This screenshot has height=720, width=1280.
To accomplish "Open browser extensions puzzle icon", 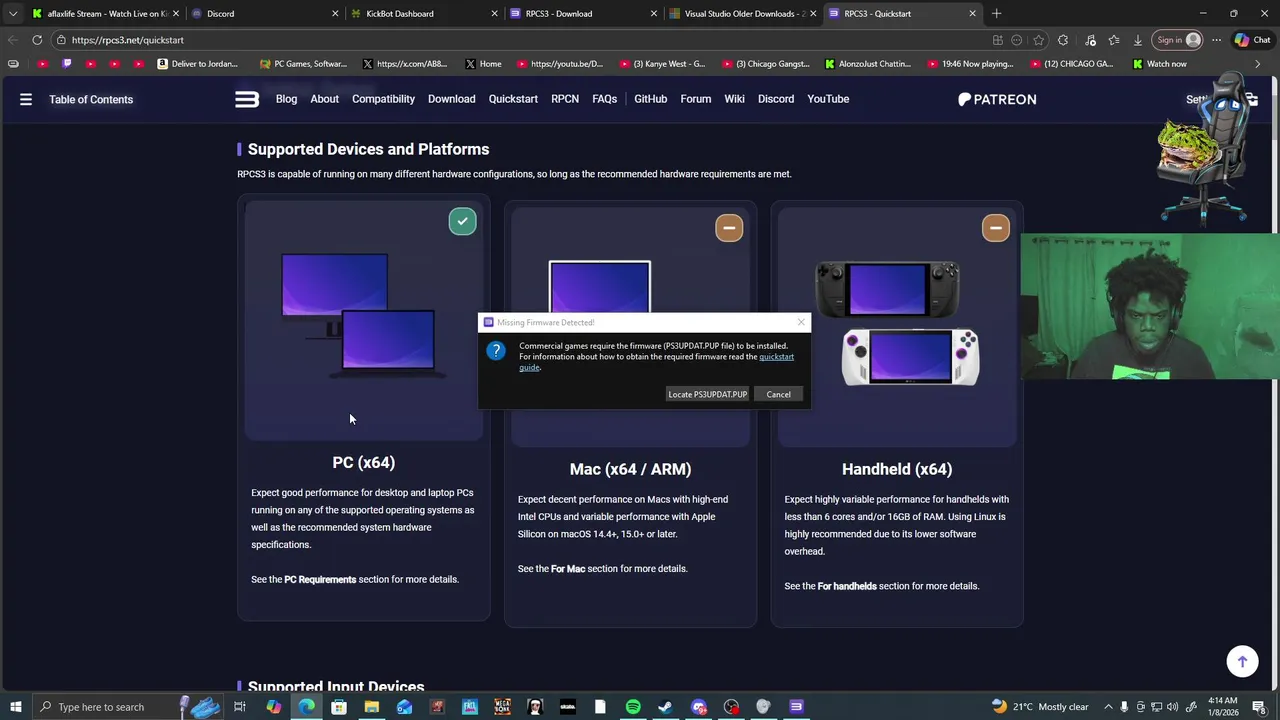I will pos(1063,40).
